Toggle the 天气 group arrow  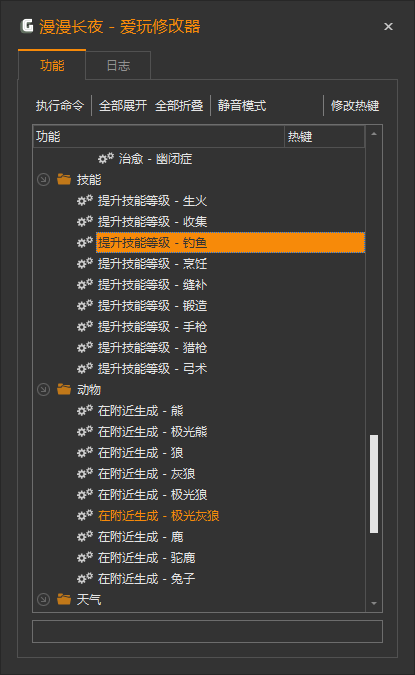click(43, 599)
